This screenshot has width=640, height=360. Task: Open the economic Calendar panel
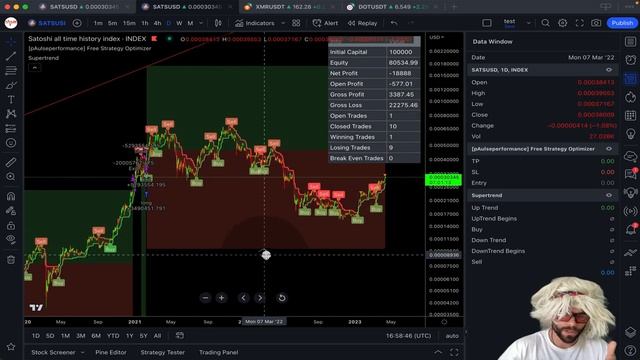pyautogui.click(x=631, y=116)
